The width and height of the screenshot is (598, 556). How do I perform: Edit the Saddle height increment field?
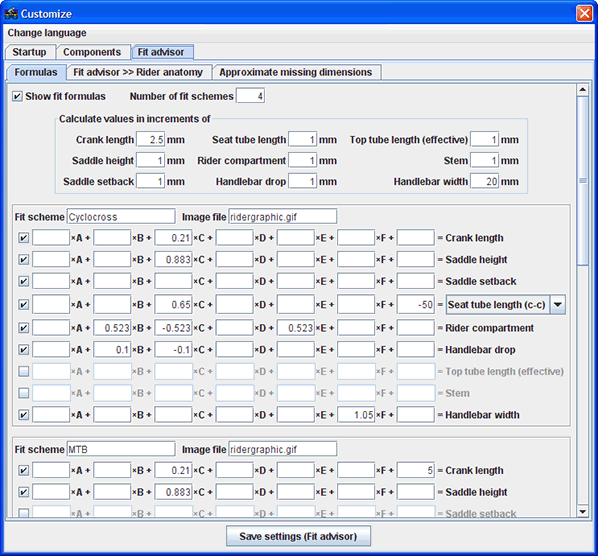click(151, 161)
